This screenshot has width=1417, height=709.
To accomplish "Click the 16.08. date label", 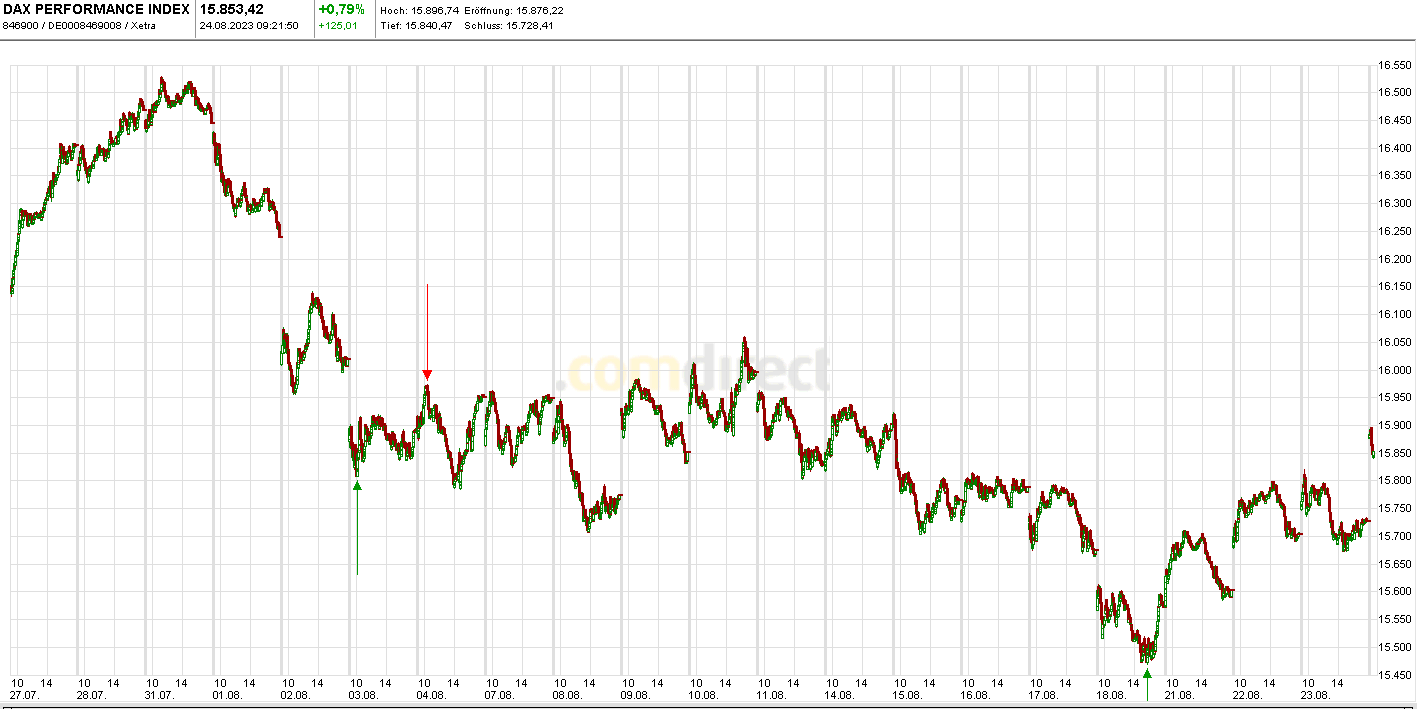I will coord(975,695).
